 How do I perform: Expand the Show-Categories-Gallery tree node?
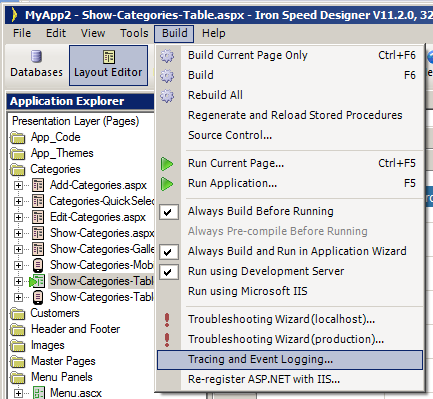[18, 249]
